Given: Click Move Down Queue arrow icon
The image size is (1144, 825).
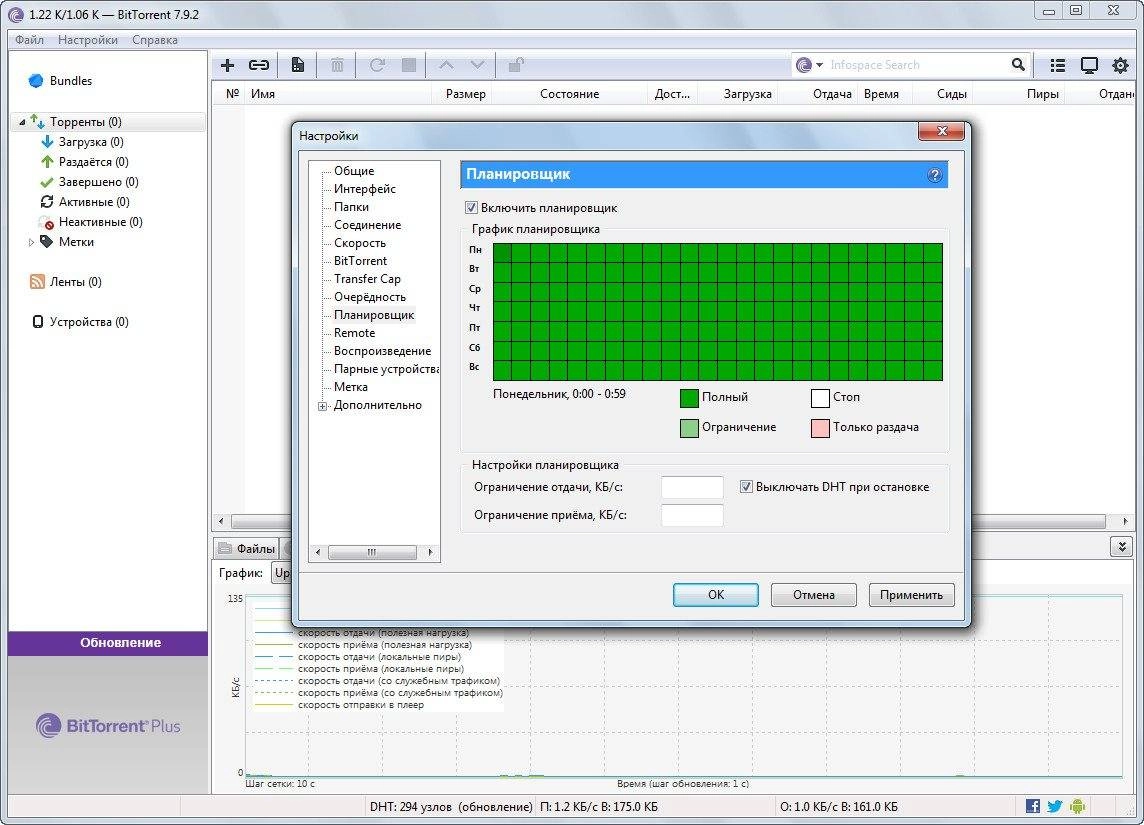Looking at the screenshot, I should (478, 65).
